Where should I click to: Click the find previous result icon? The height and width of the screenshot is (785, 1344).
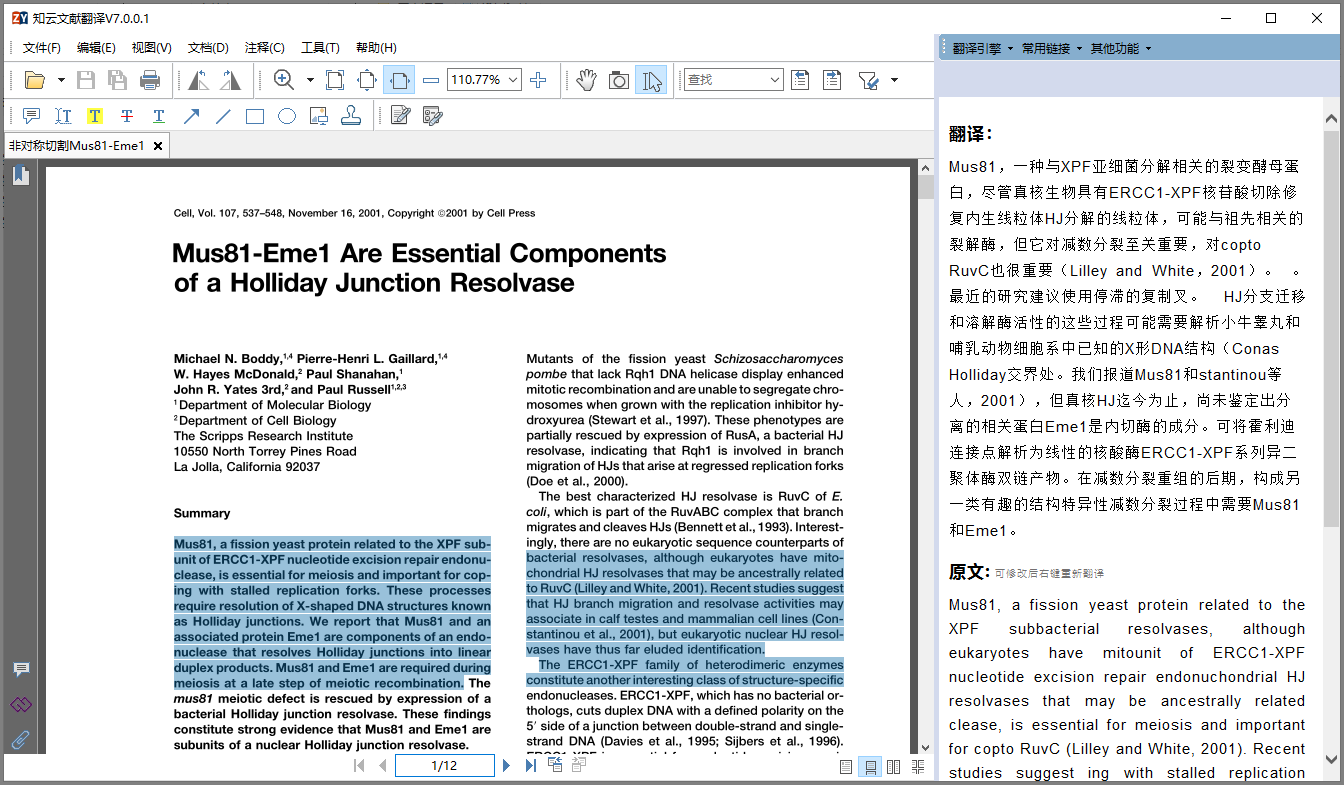800,80
